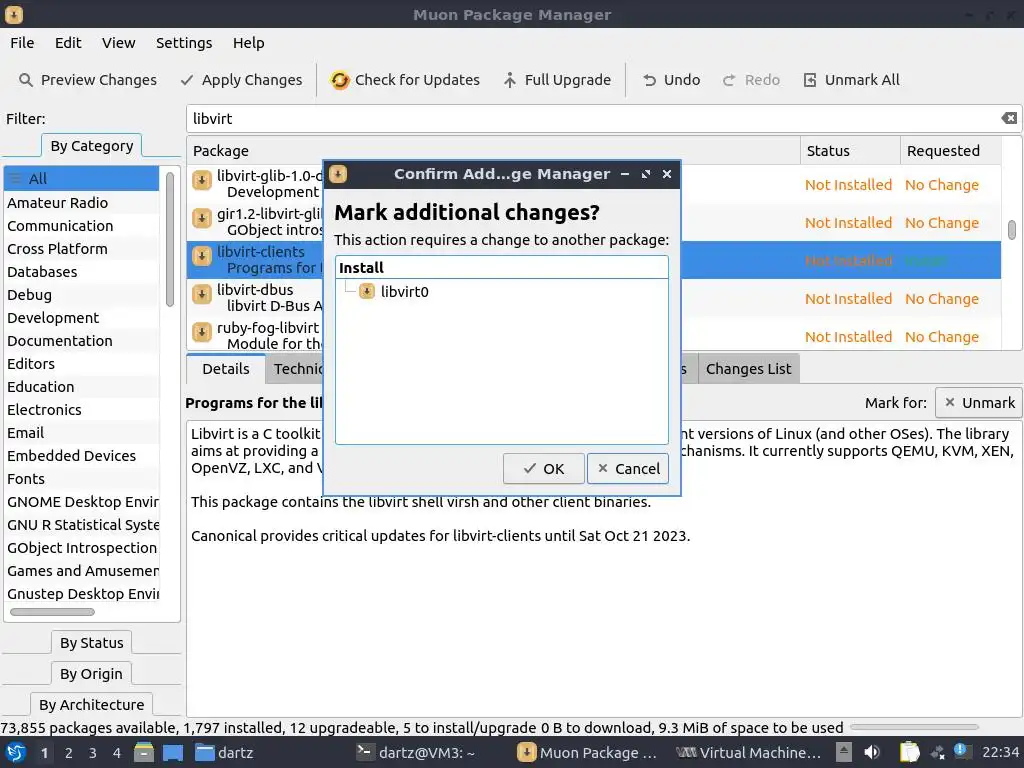The height and width of the screenshot is (768, 1024).
Task: Select the Debug category
Action: (81, 295)
